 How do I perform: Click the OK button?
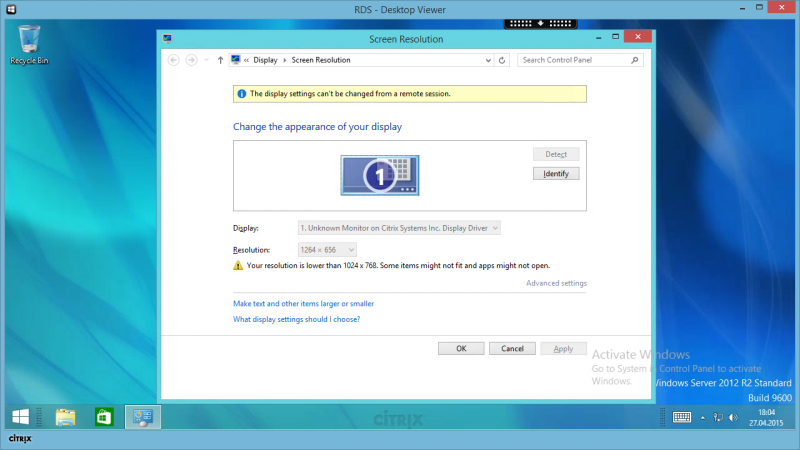[x=461, y=348]
